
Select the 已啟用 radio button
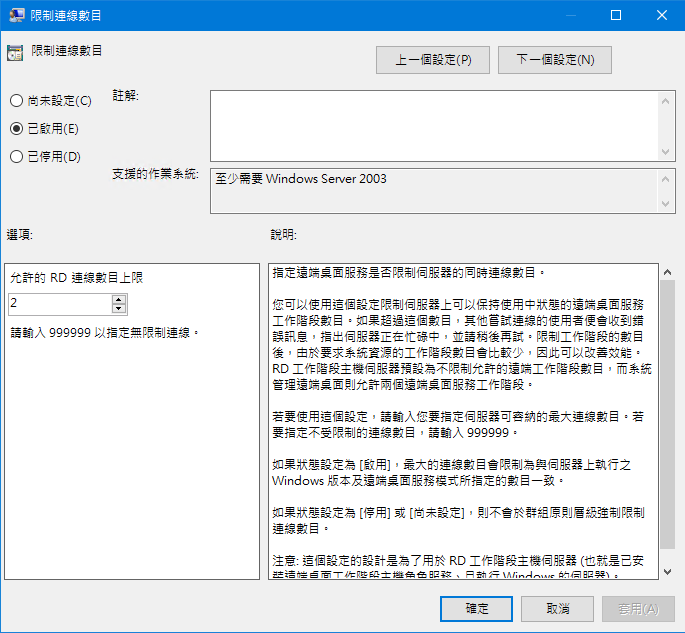[x=16, y=128]
